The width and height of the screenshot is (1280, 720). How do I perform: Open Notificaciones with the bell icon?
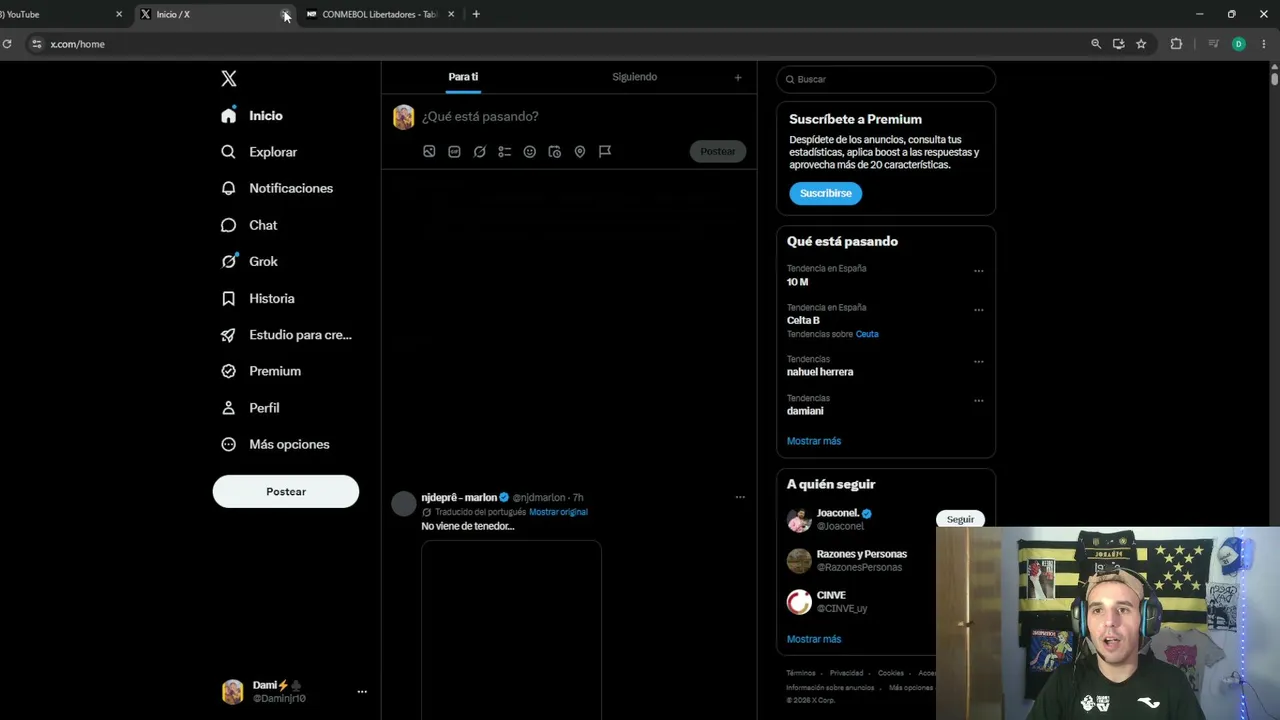[x=229, y=188]
